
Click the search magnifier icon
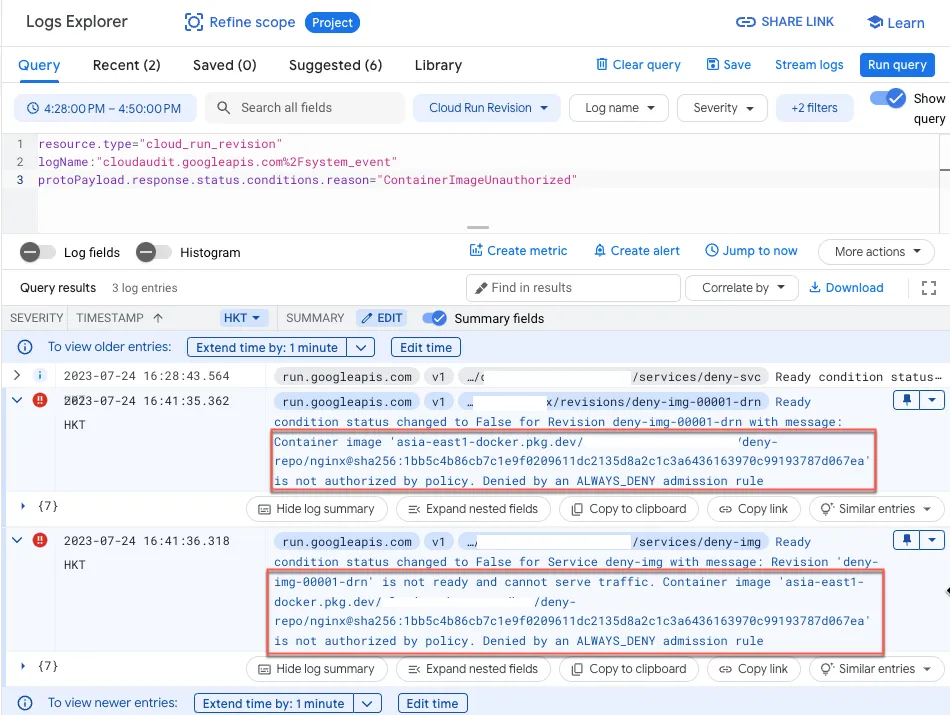click(x=224, y=108)
